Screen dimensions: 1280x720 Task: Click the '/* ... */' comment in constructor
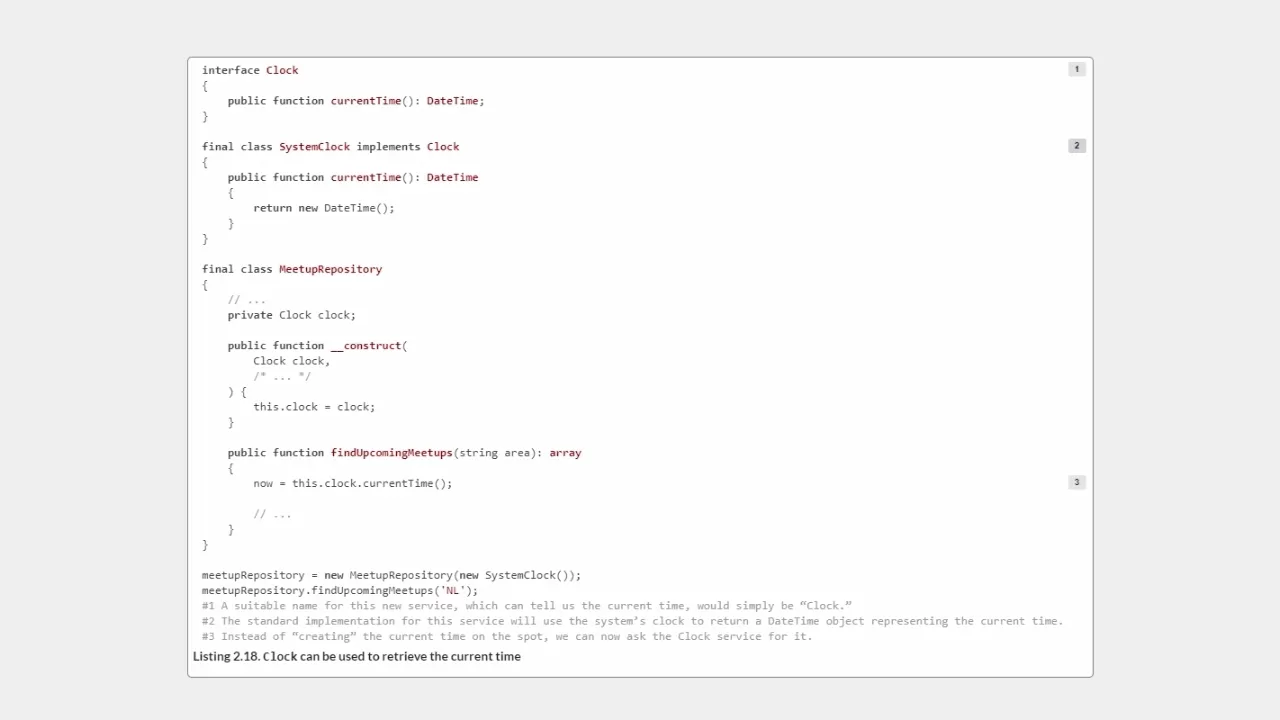pyautogui.click(x=282, y=376)
